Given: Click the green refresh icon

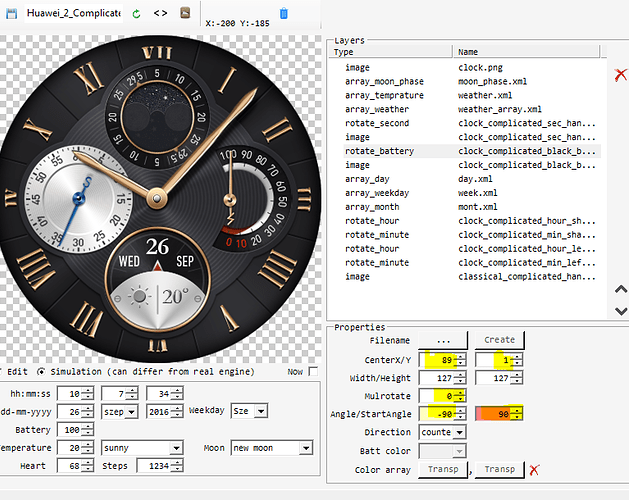Looking at the screenshot, I should (x=136, y=14).
